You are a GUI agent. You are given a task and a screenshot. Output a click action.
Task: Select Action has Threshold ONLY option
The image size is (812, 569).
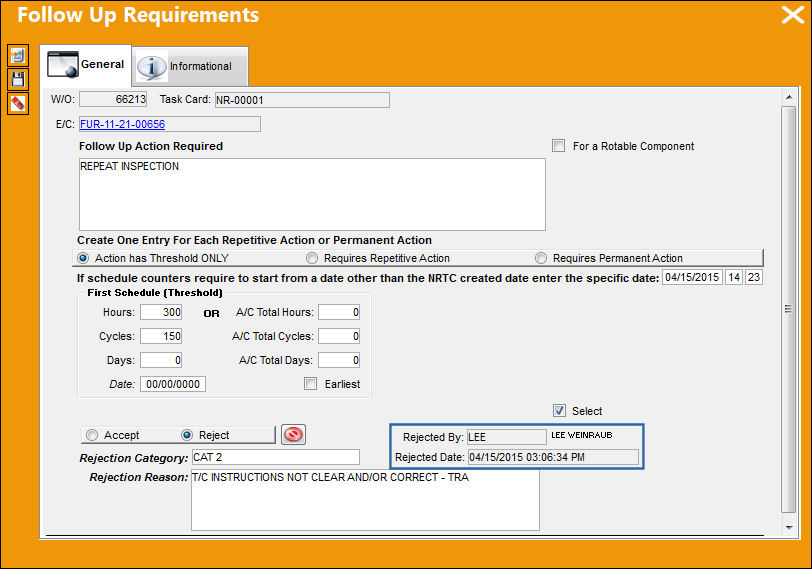click(x=83, y=258)
